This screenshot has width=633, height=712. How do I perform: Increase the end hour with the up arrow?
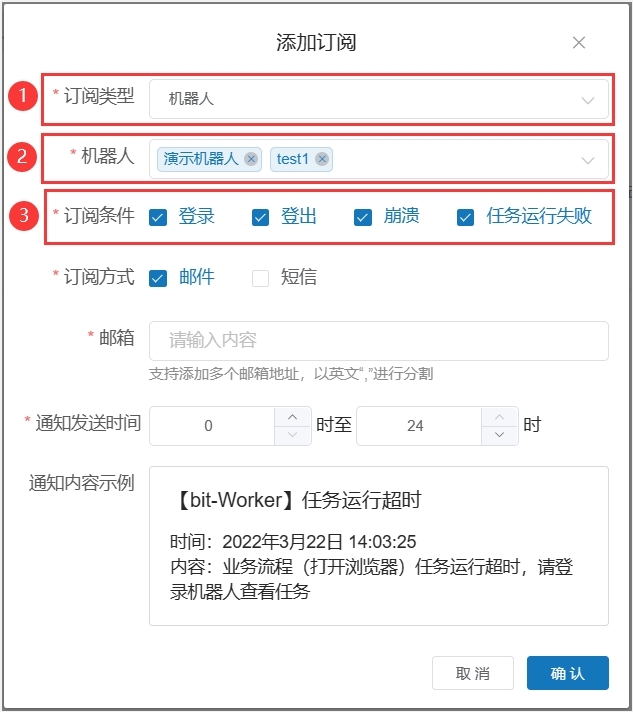click(499, 416)
